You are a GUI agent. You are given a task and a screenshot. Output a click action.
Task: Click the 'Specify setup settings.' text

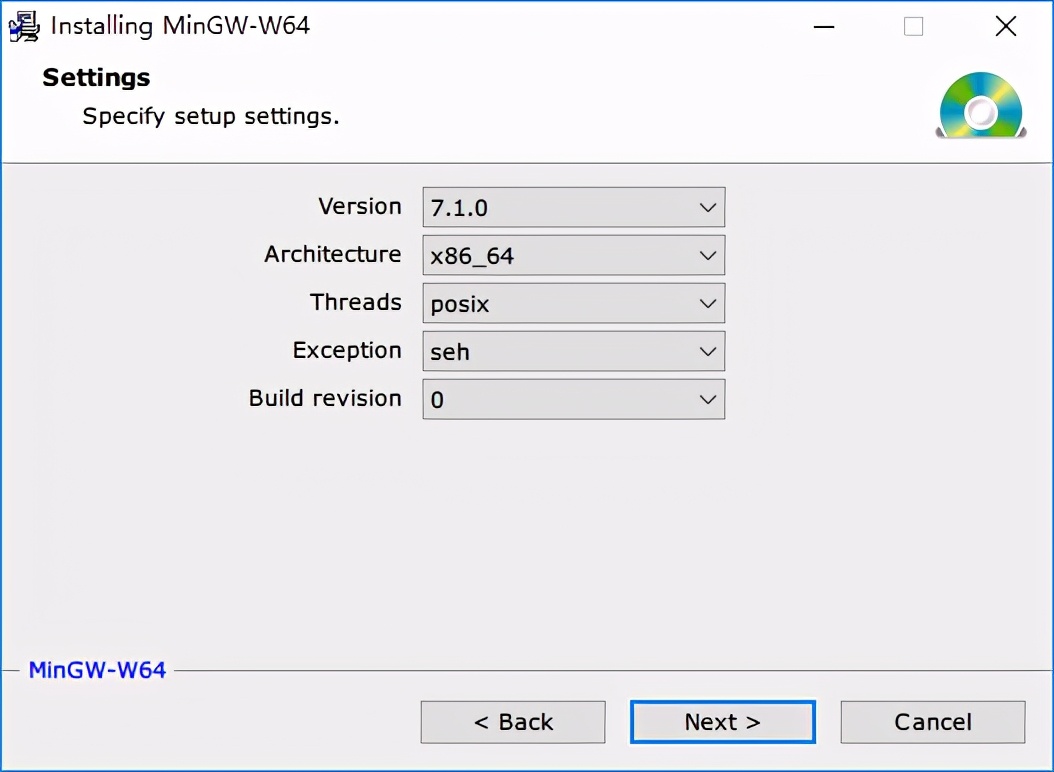[x=210, y=116]
